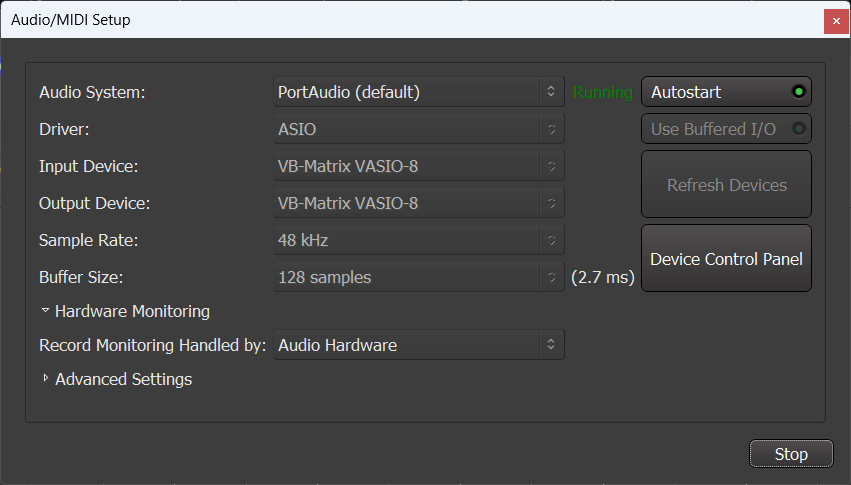The image size is (851, 485).
Task: Open the Device Control Panel
Action: click(726, 259)
